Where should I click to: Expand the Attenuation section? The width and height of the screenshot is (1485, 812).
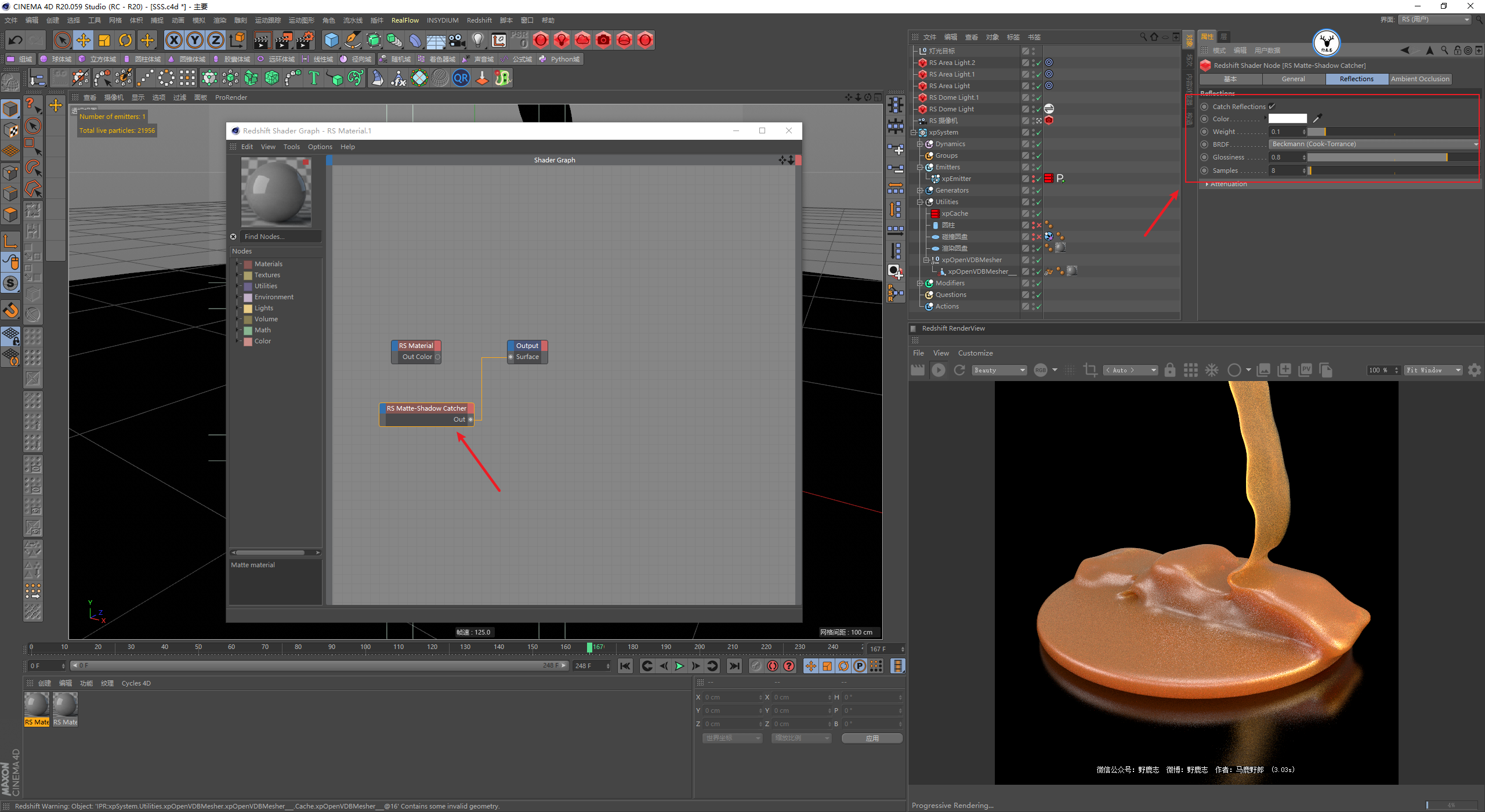[x=1228, y=184]
